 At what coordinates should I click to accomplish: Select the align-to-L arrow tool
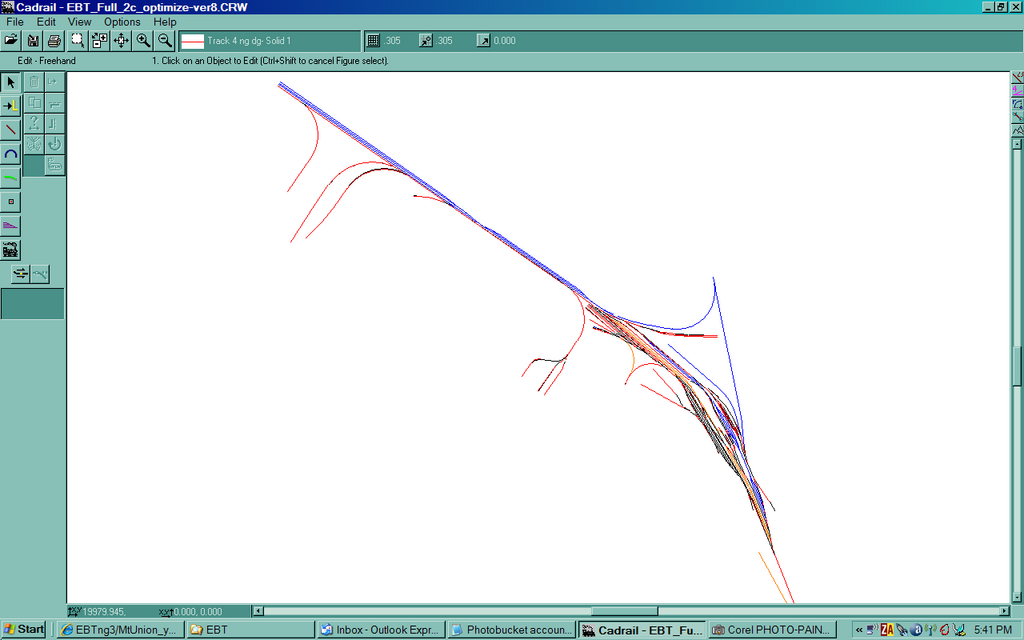tap(10, 106)
